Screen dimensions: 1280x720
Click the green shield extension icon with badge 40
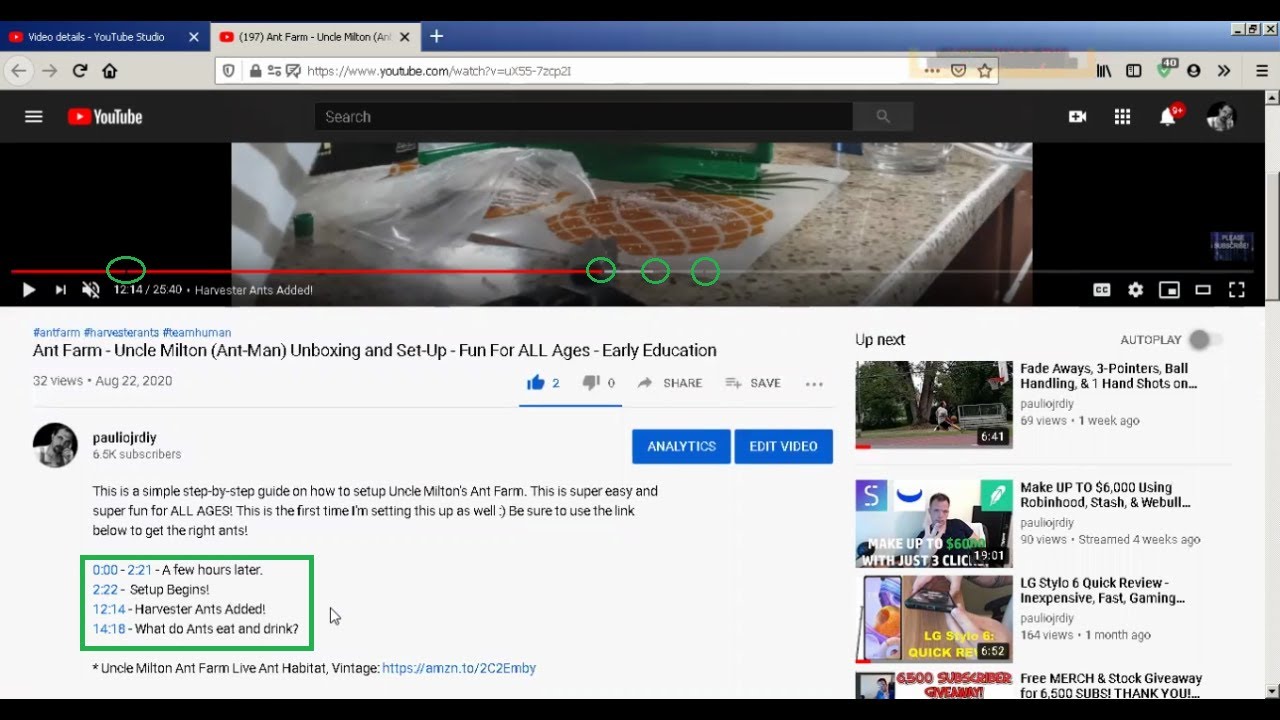pyautogui.click(x=1165, y=70)
